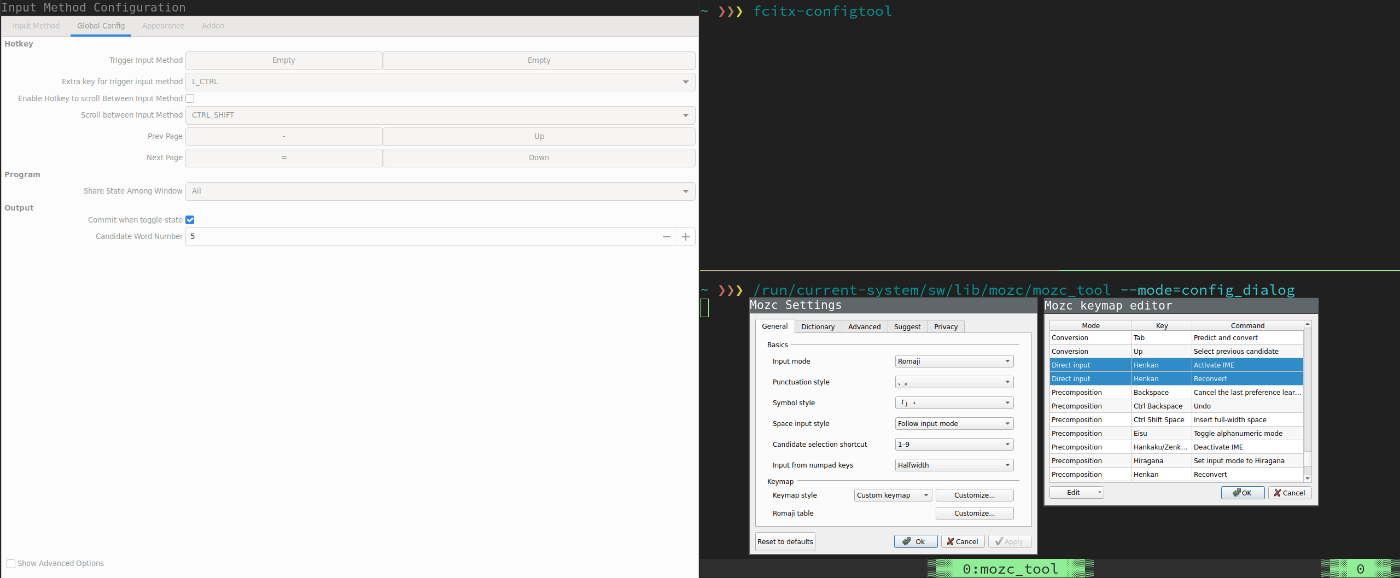Expand Share State Among Window dropdown
Viewport: 1400px width, 578px height.
[440, 191]
